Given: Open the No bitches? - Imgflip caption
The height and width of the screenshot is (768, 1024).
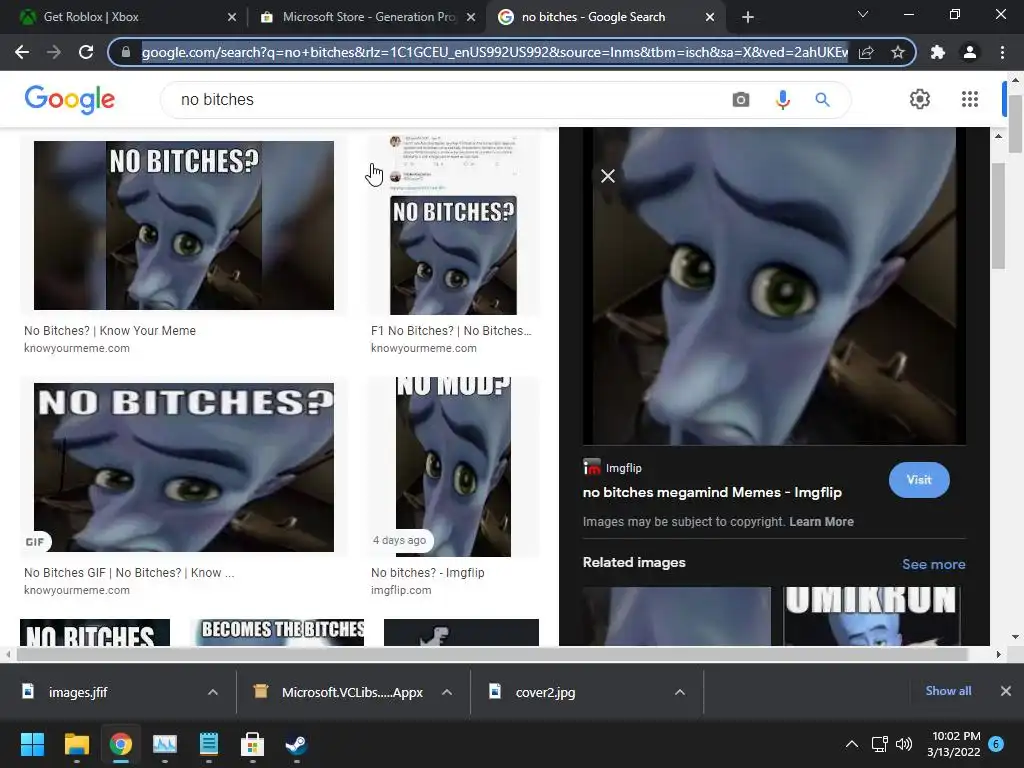Looking at the screenshot, I should 428,573.
